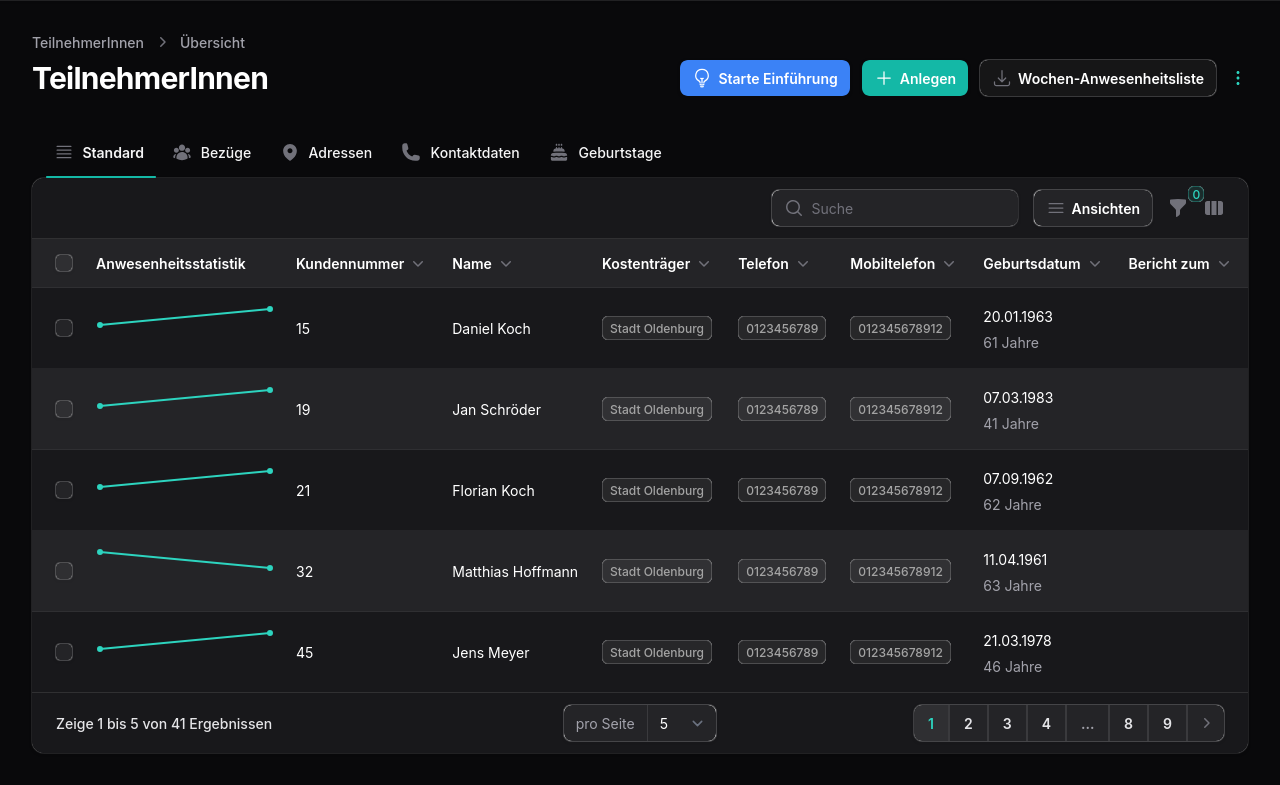Open the Ansichten views button
This screenshot has height=785, width=1280.
pos(1093,208)
